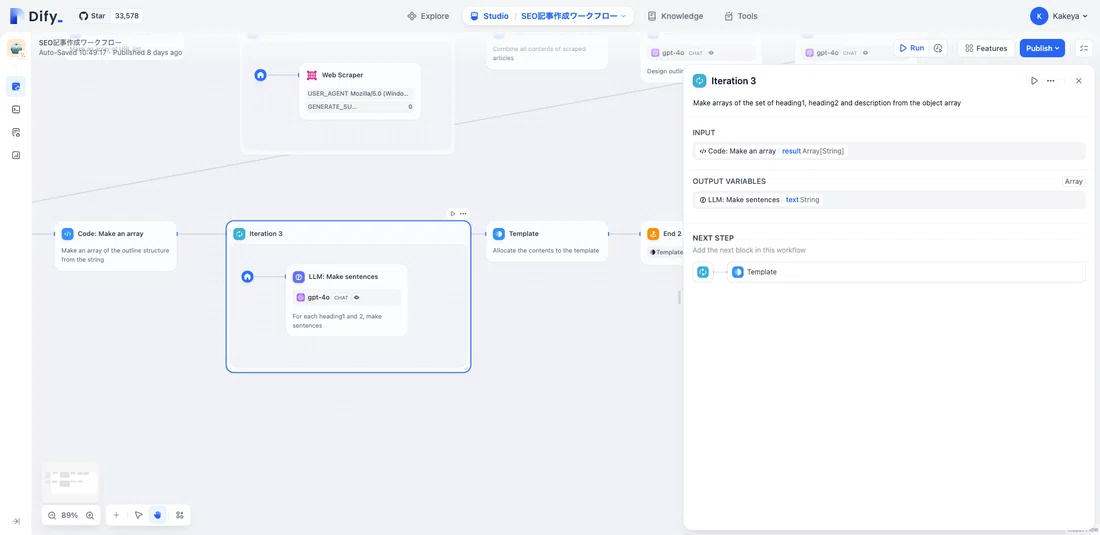Open the SEO記事作成ワークフロー app dropdown
The height and width of the screenshot is (535, 1100).
[x=573, y=15]
